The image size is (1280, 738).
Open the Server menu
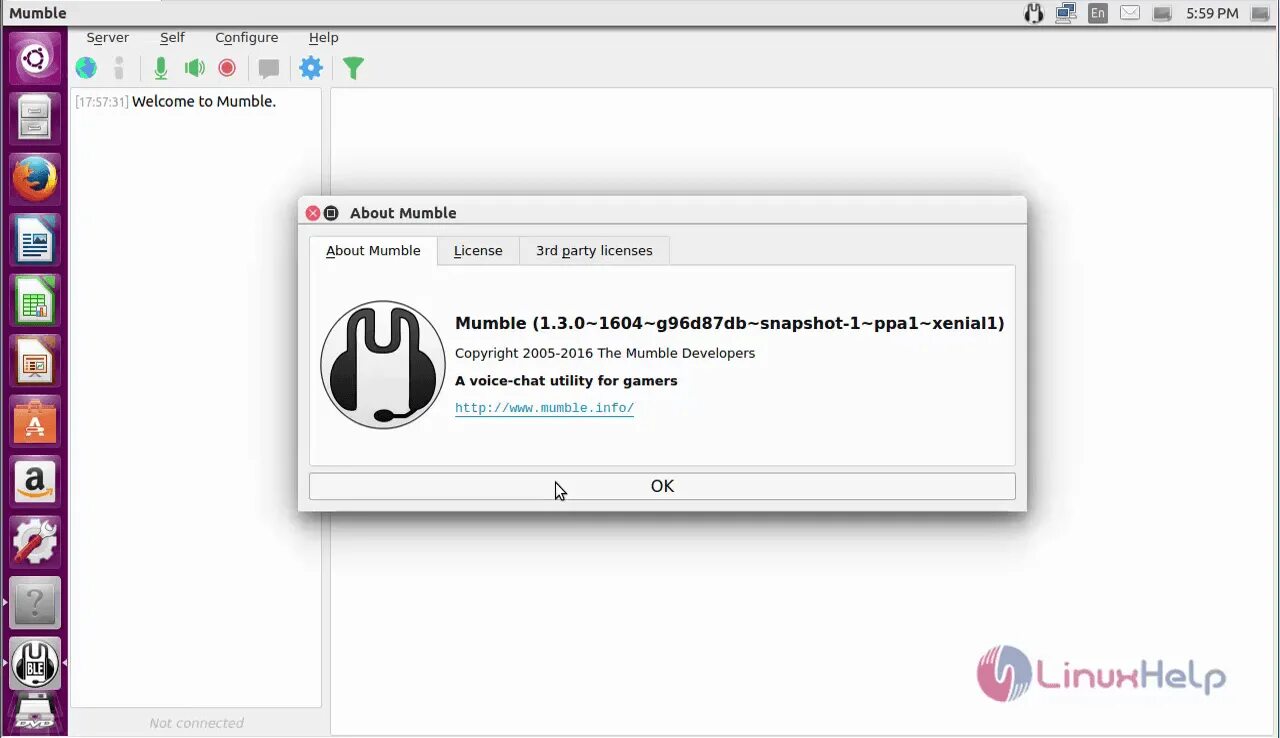(107, 37)
